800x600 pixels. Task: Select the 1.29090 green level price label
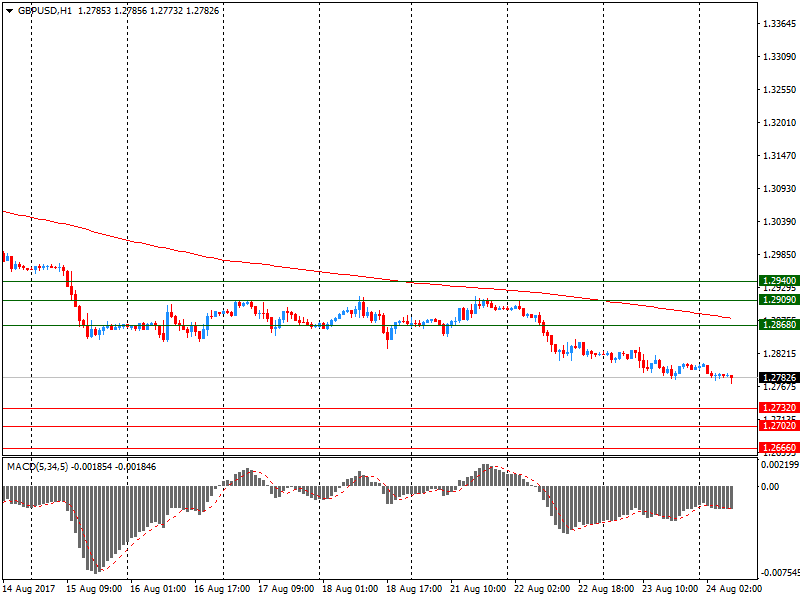(x=779, y=299)
